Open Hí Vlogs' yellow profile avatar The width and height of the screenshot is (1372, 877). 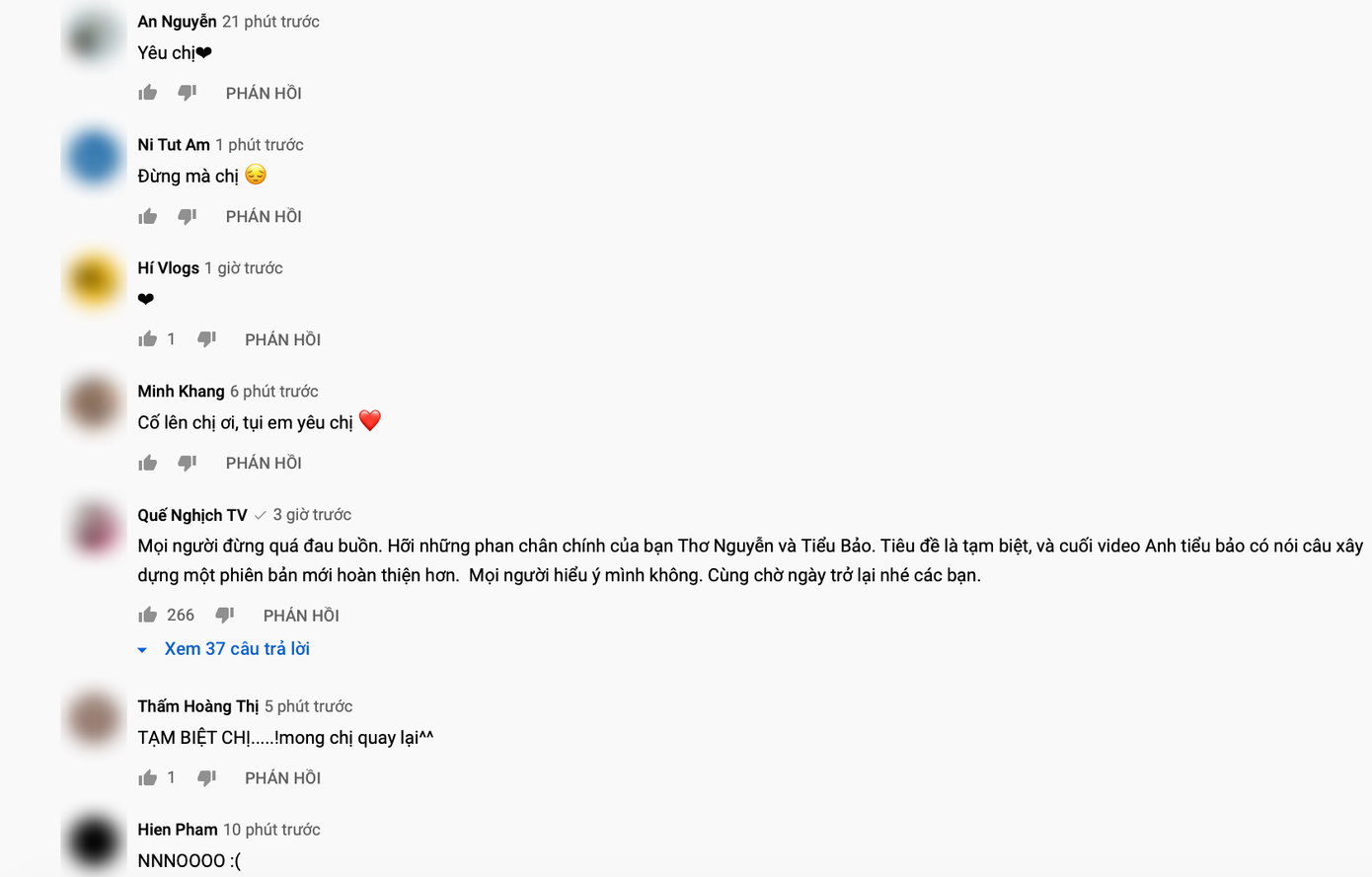point(94,280)
